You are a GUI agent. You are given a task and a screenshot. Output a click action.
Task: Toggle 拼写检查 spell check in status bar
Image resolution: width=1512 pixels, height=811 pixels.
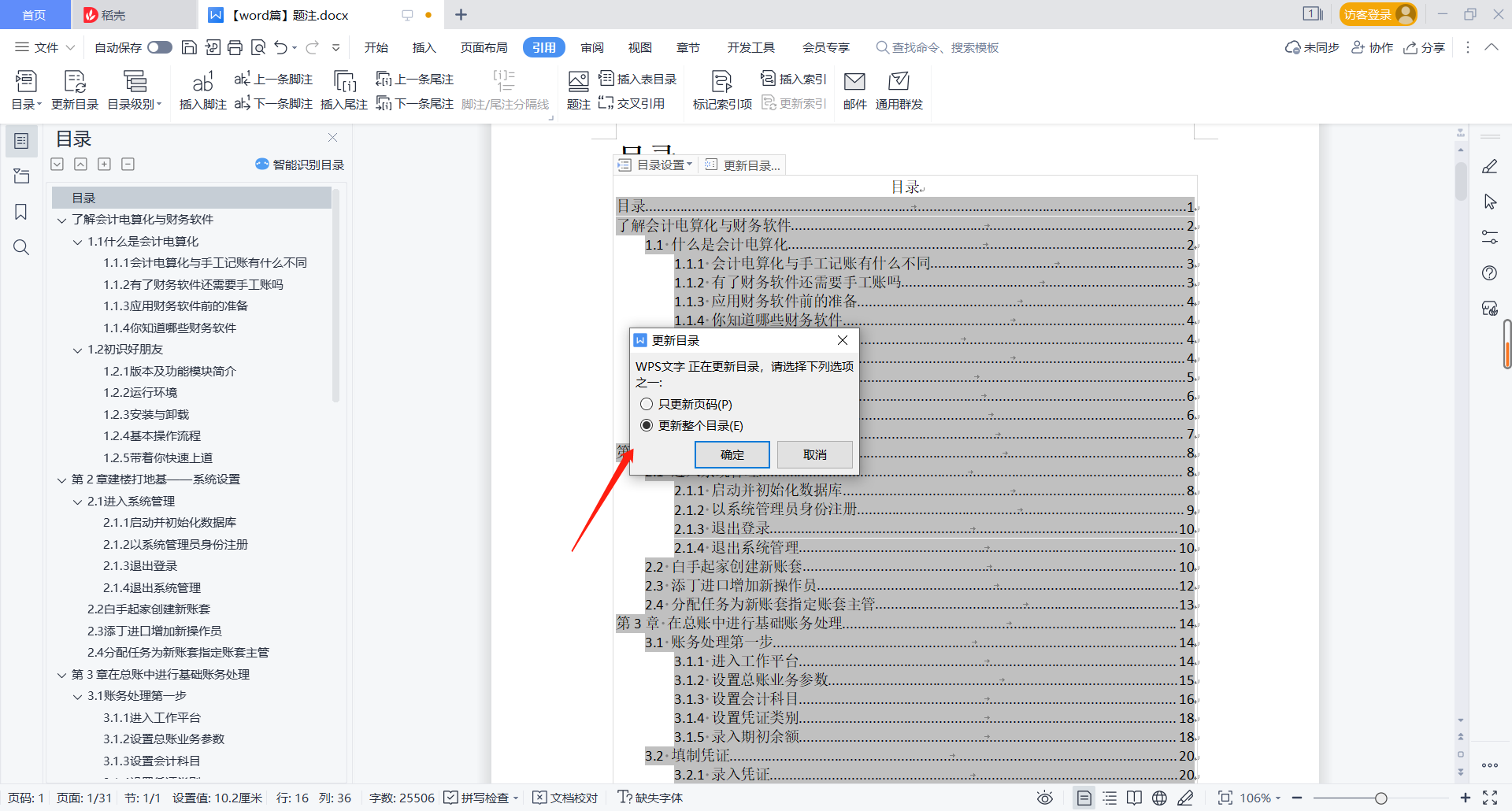coord(481,798)
